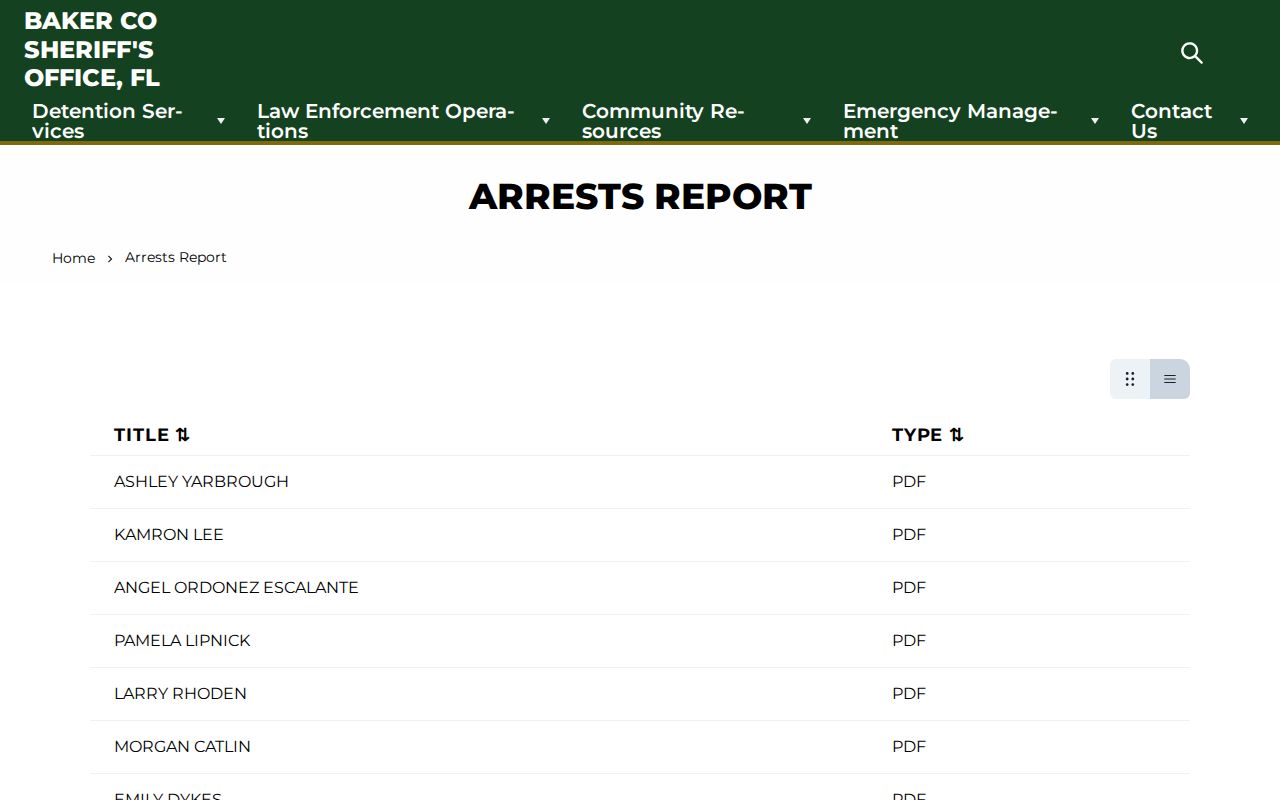Viewport: 1280px width, 800px height.
Task: Open Emergency Management menu
Action: coord(950,121)
